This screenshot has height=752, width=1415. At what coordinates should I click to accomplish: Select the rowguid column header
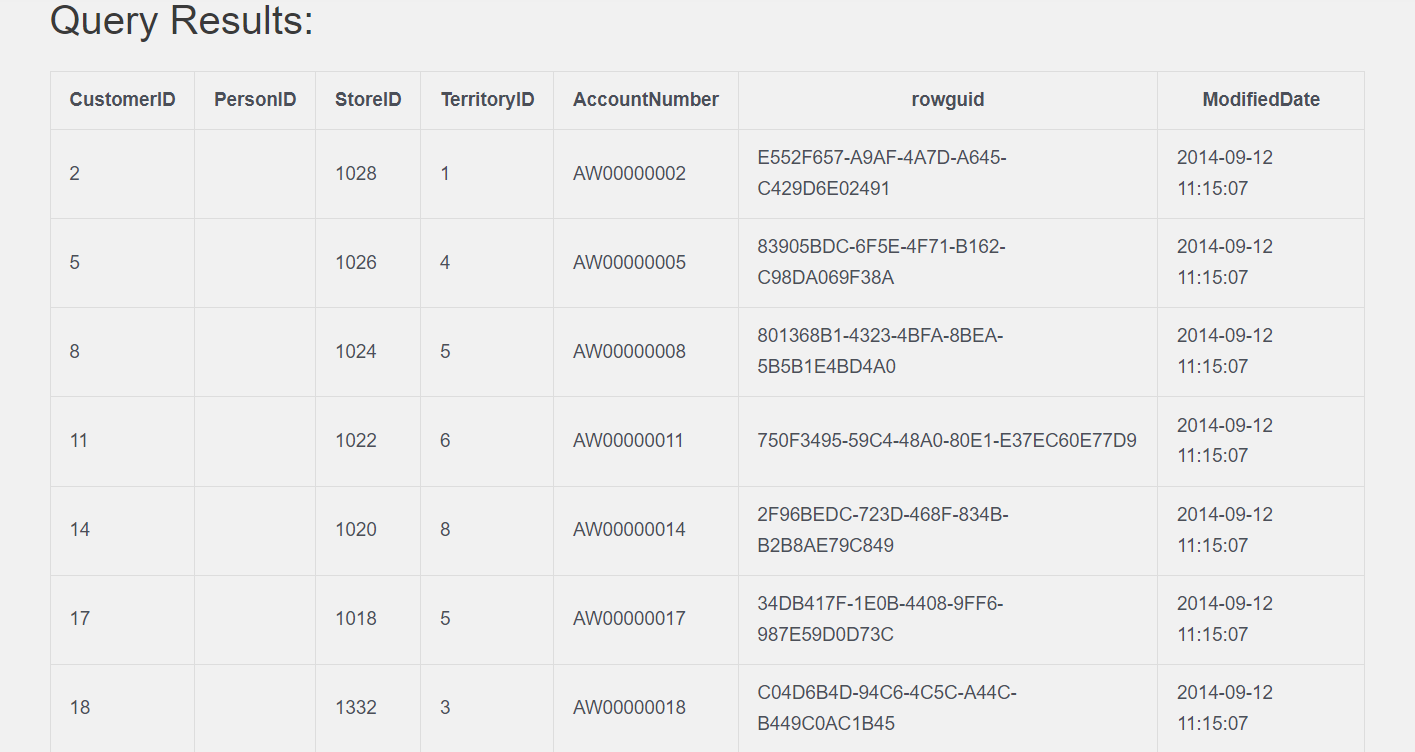(x=947, y=100)
